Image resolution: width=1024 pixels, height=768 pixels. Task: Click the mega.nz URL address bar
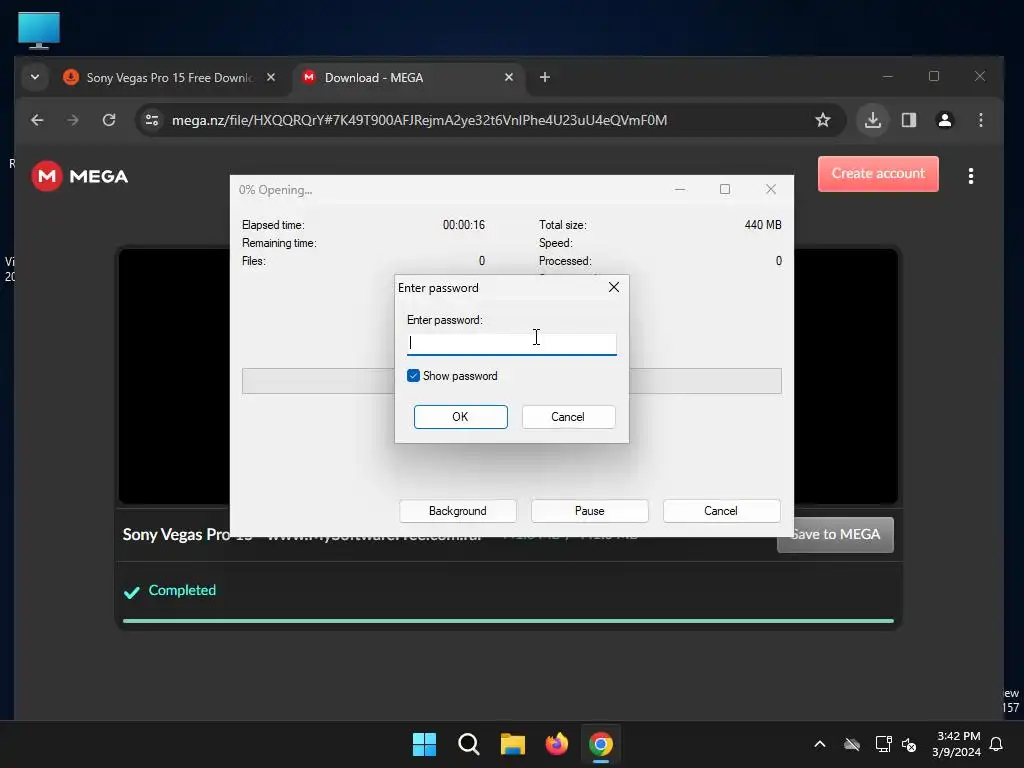point(419,120)
